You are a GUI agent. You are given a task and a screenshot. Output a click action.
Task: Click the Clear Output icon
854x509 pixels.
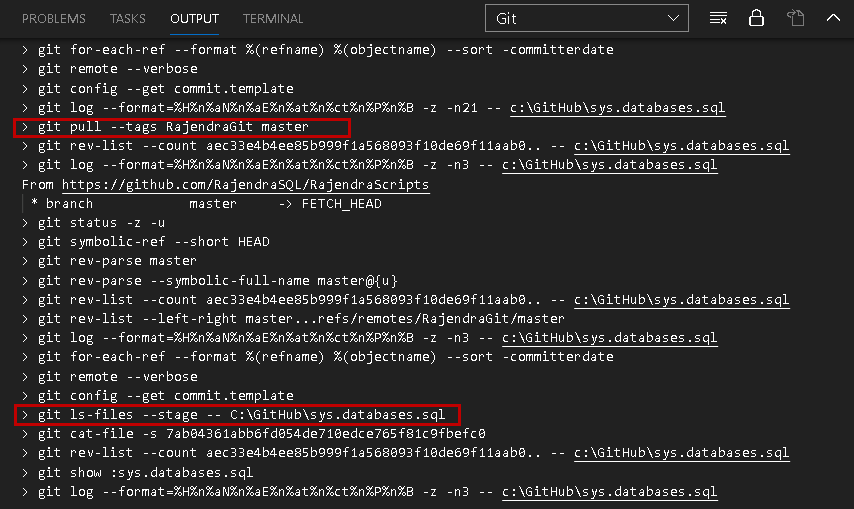717,19
